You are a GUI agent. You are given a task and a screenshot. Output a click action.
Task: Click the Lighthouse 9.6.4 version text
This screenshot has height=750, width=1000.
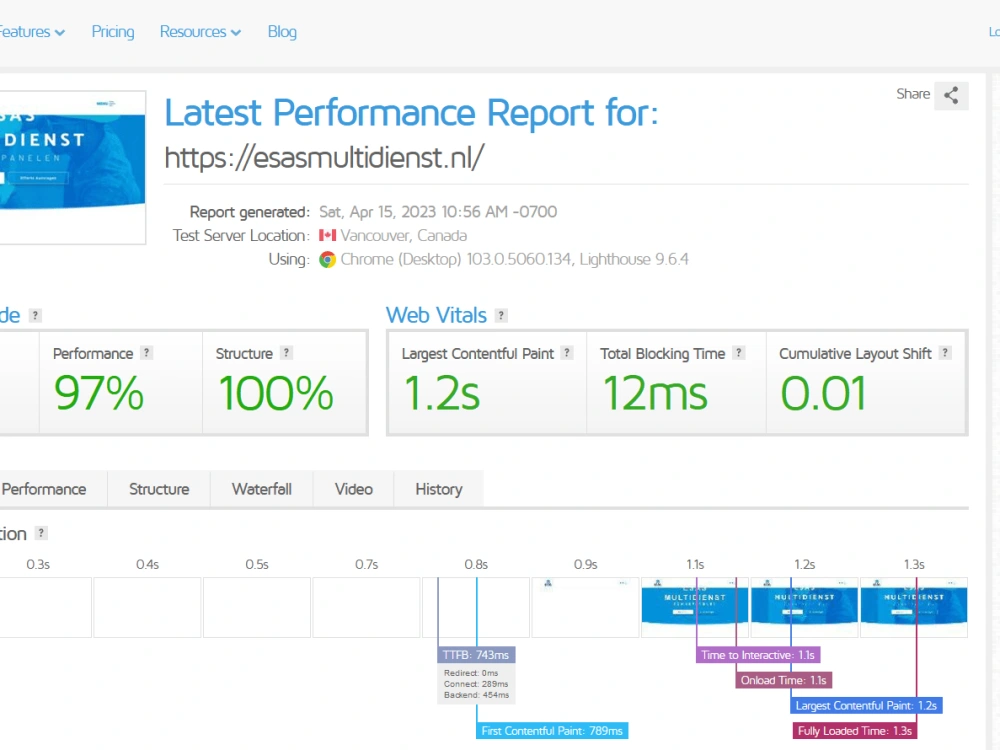[x=634, y=260]
